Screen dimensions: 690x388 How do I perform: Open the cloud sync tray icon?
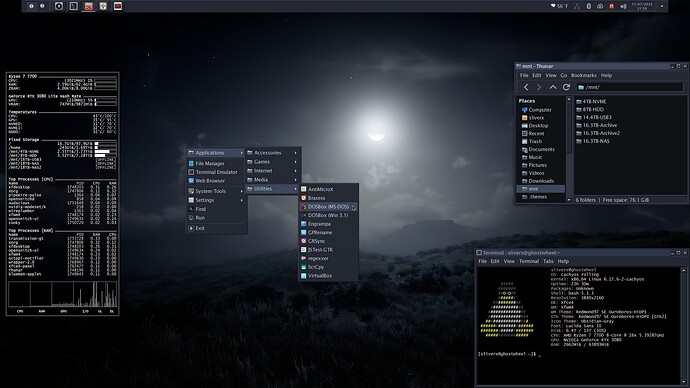click(x=600, y=6)
